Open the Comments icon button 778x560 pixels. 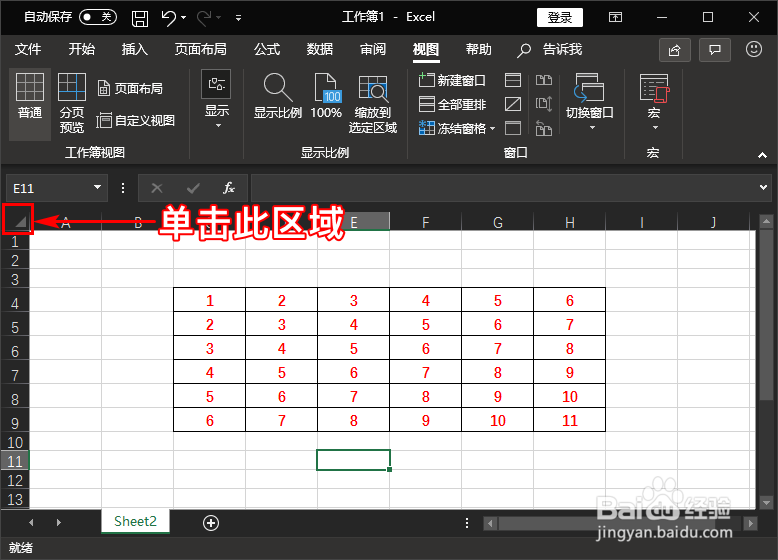click(x=714, y=50)
